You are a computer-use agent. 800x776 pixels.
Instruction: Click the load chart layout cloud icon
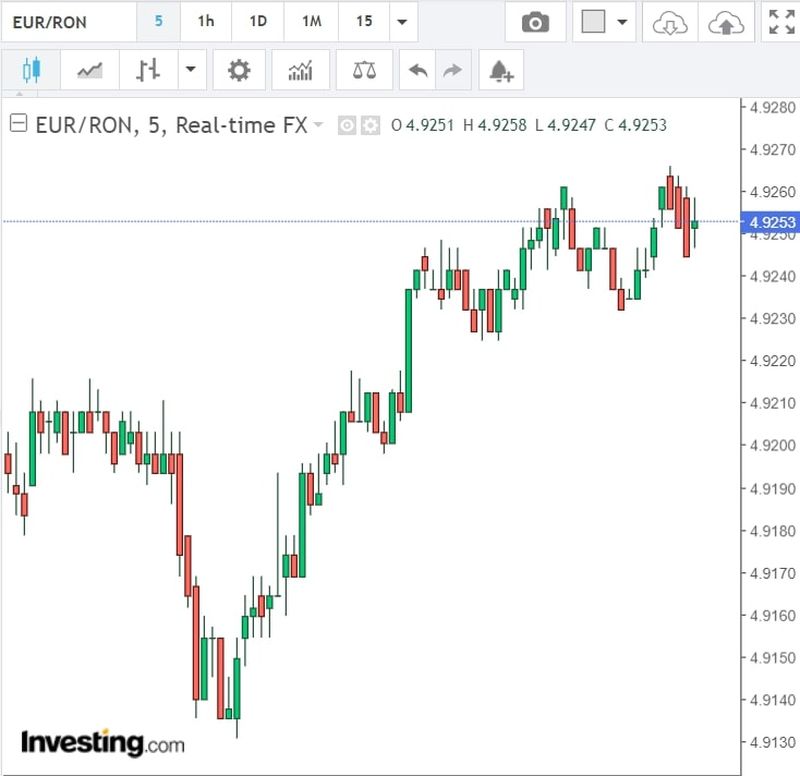click(x=668, y=22)
